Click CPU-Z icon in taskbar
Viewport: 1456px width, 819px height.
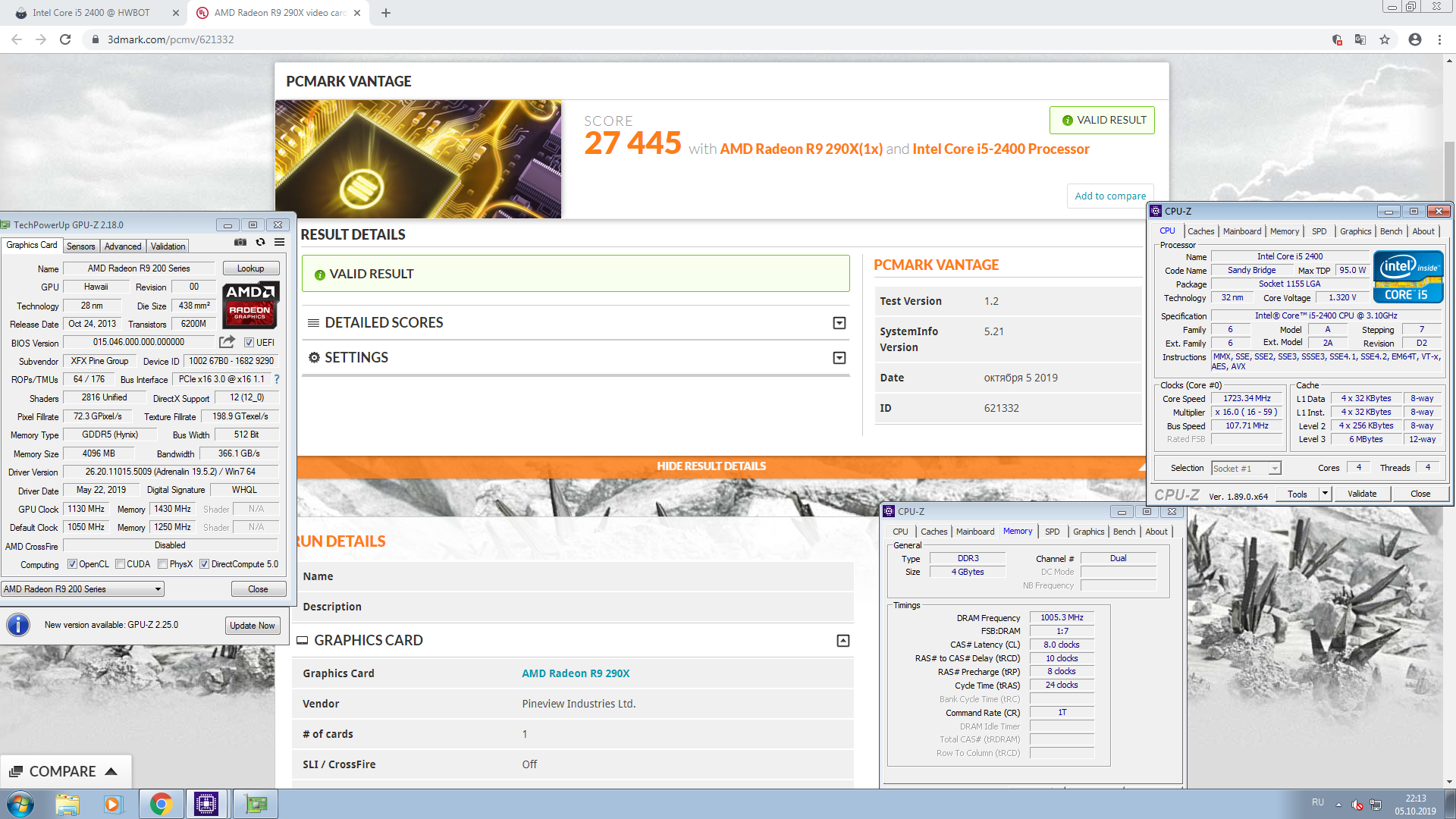point(206,804)
